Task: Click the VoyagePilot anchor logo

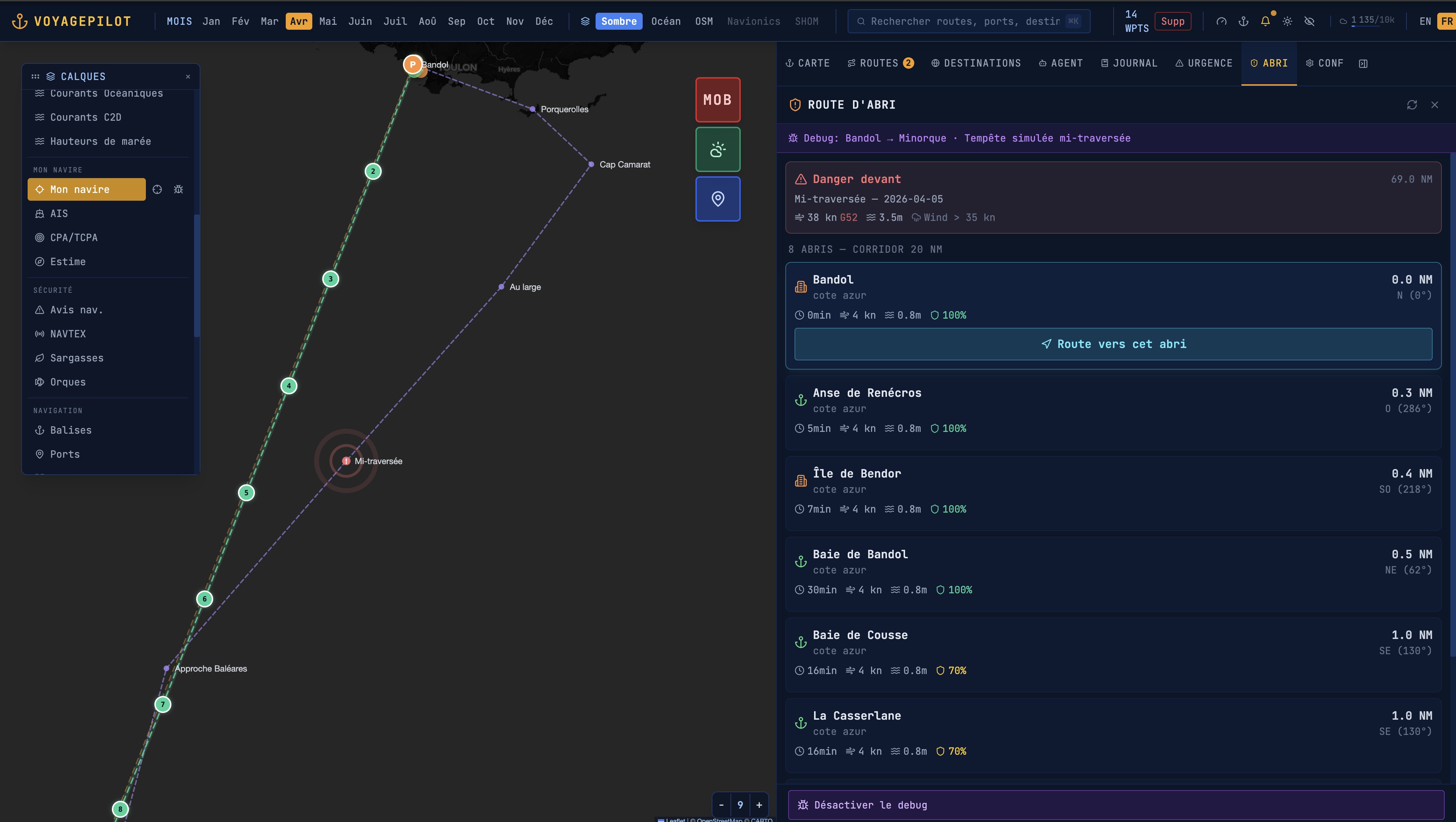Action: tap(20, 21)
